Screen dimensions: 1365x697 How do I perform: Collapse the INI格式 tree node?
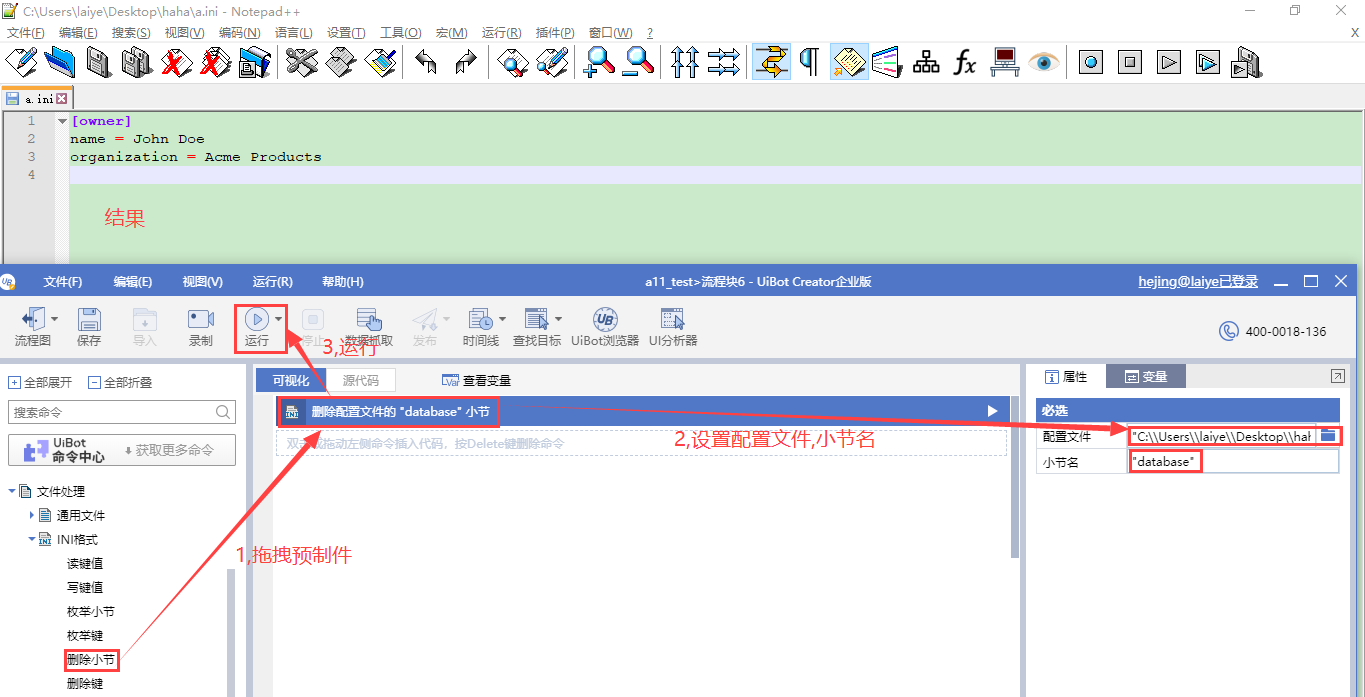coord(32,540)
